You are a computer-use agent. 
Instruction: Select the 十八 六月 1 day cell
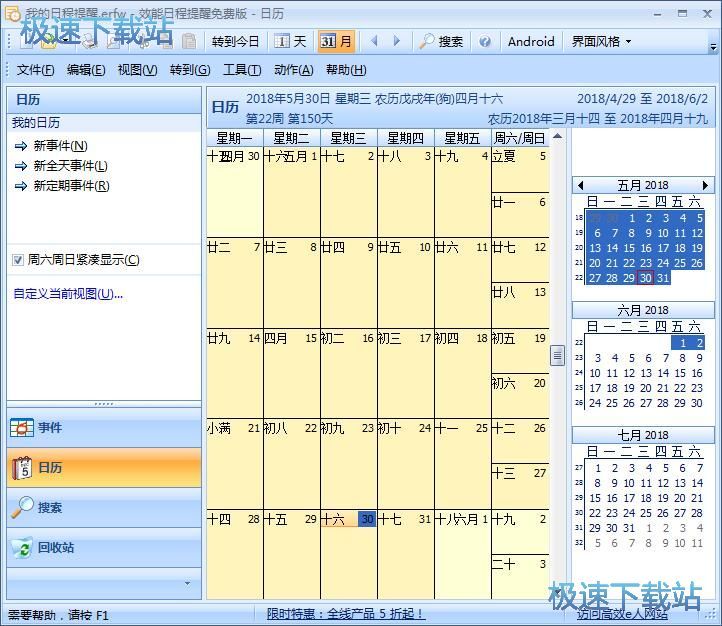[462, 554]
